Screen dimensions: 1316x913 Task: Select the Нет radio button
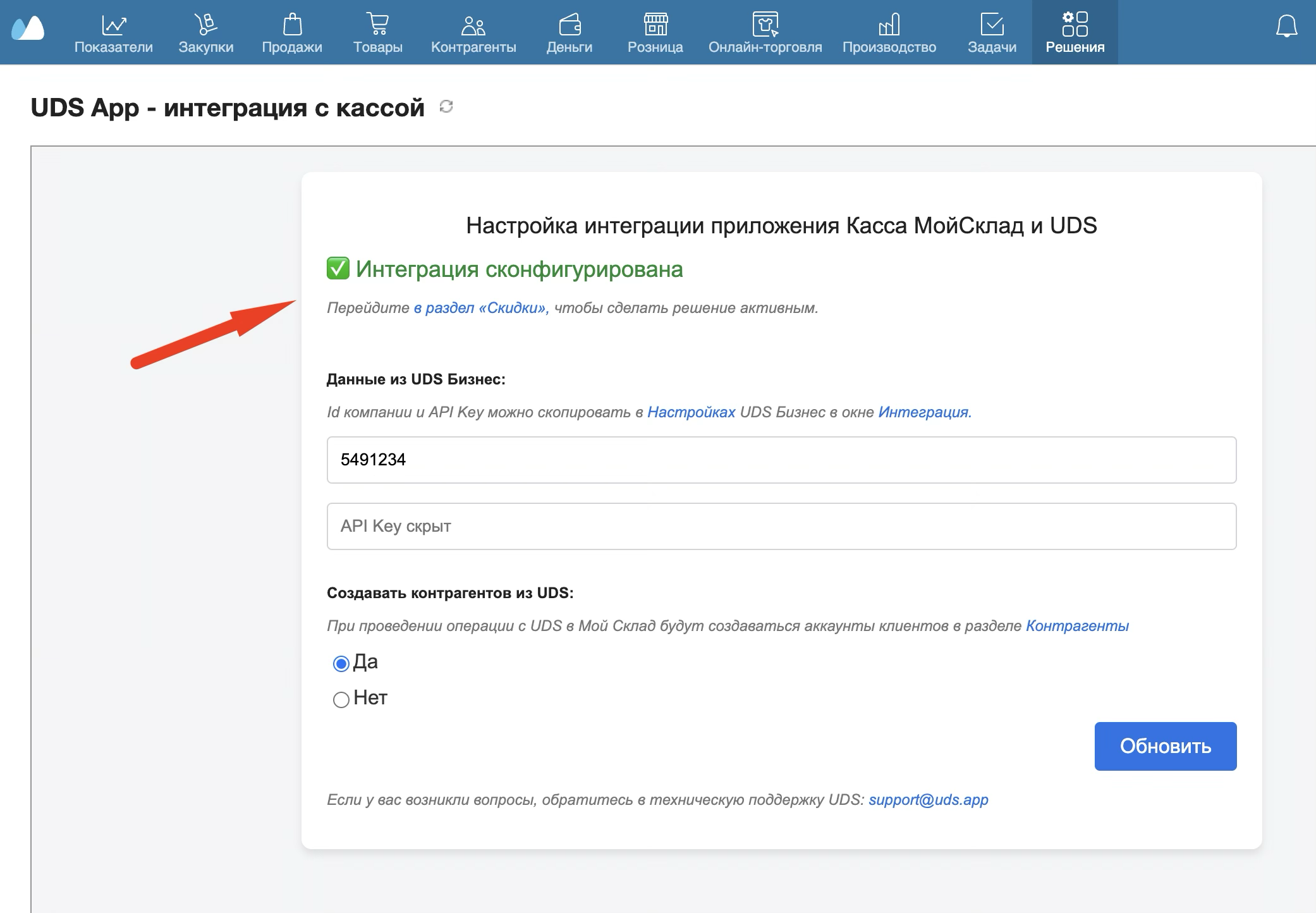click(x=341, y=699)
